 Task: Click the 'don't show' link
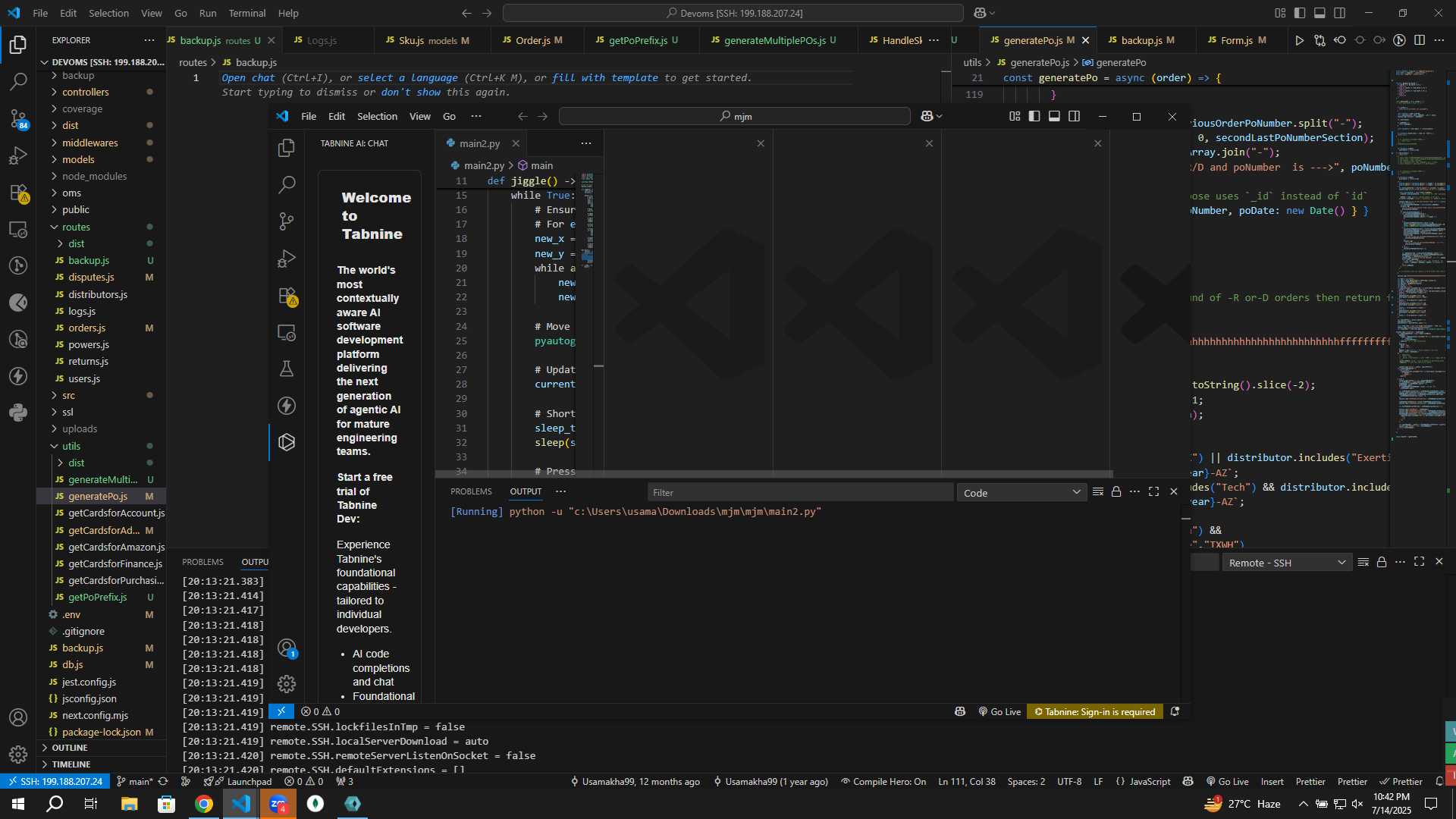pos(410,92)
